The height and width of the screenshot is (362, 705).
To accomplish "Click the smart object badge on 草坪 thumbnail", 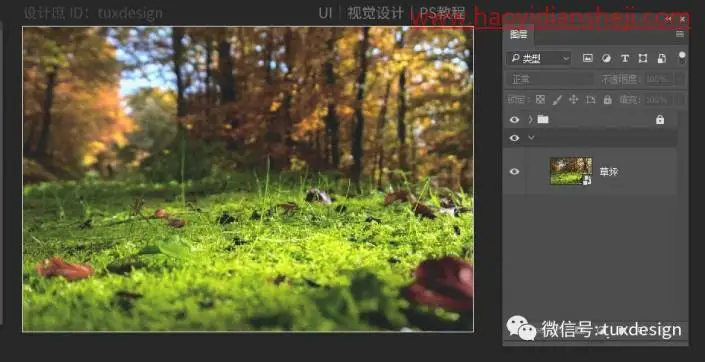I will (588, 180).
